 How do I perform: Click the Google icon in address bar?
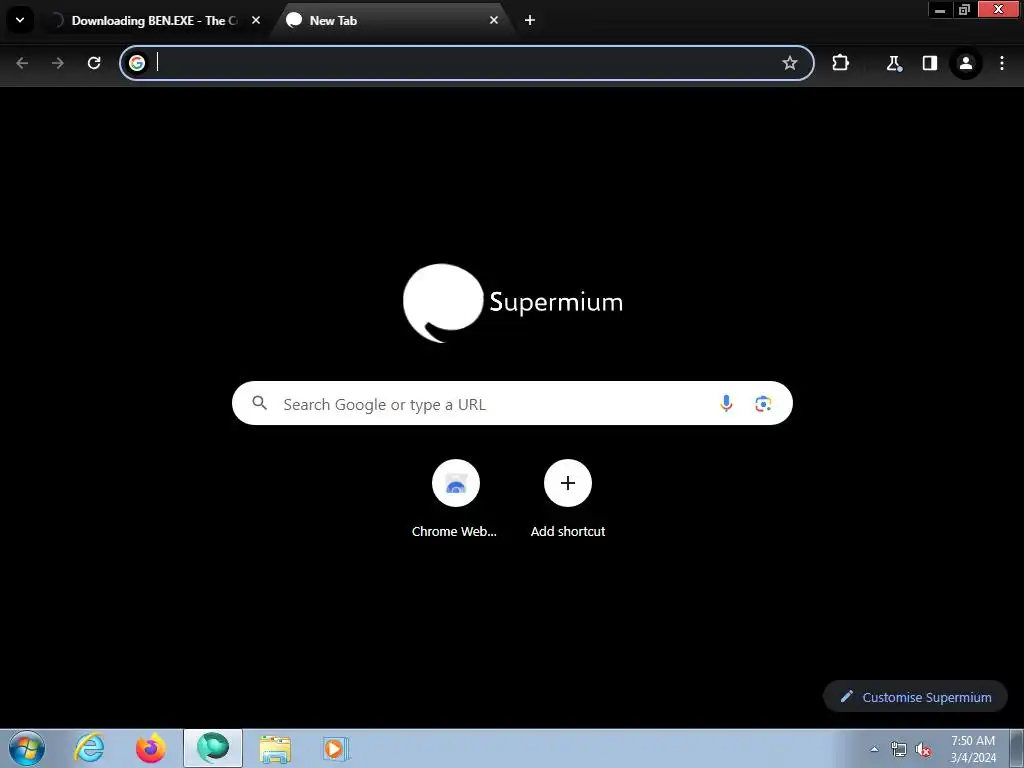pyautogui.click(x=137, y=63)
